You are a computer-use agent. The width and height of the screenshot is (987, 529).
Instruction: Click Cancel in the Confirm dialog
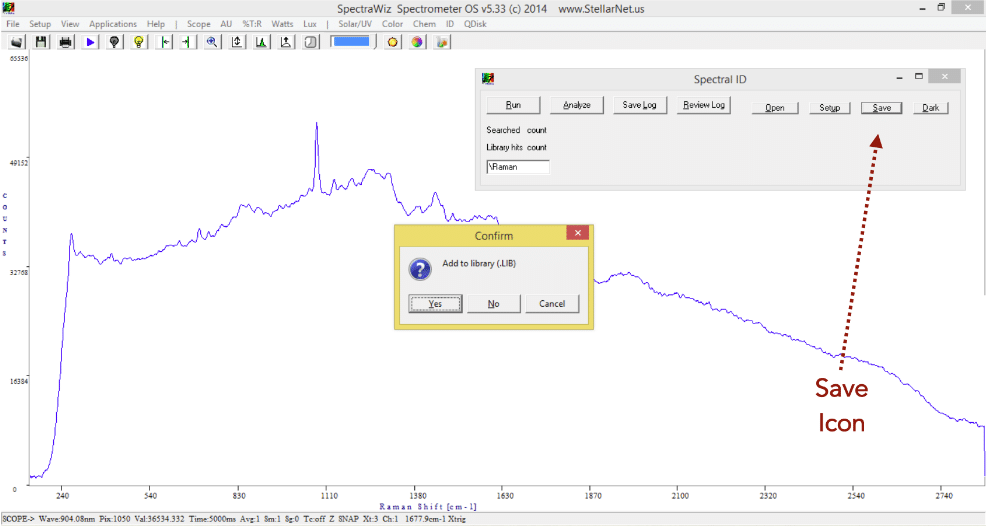(x=552, y=304)
